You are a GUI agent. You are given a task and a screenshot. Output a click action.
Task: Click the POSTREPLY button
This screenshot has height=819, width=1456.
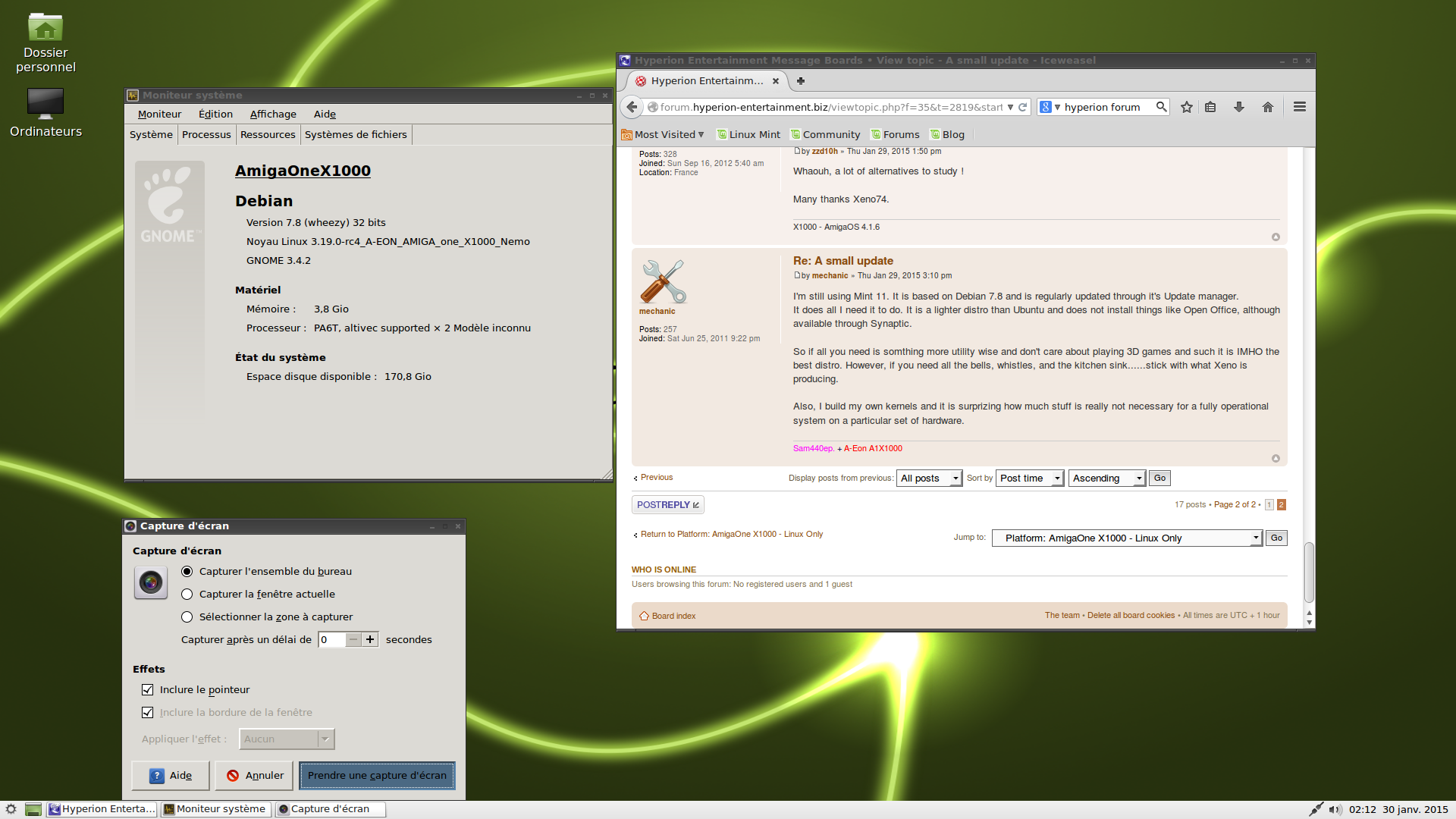(x=667, y=505)
